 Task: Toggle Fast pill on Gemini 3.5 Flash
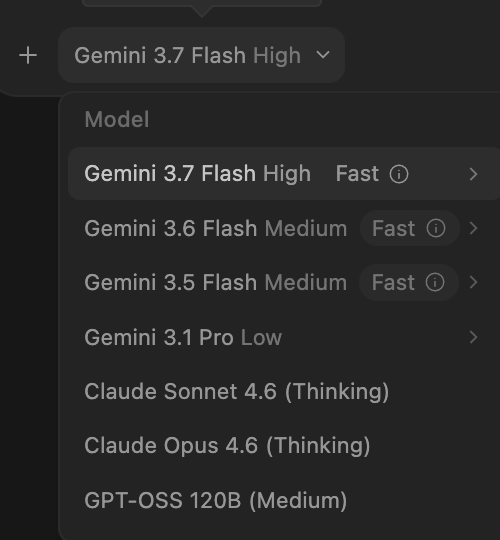tap(409, 282)
